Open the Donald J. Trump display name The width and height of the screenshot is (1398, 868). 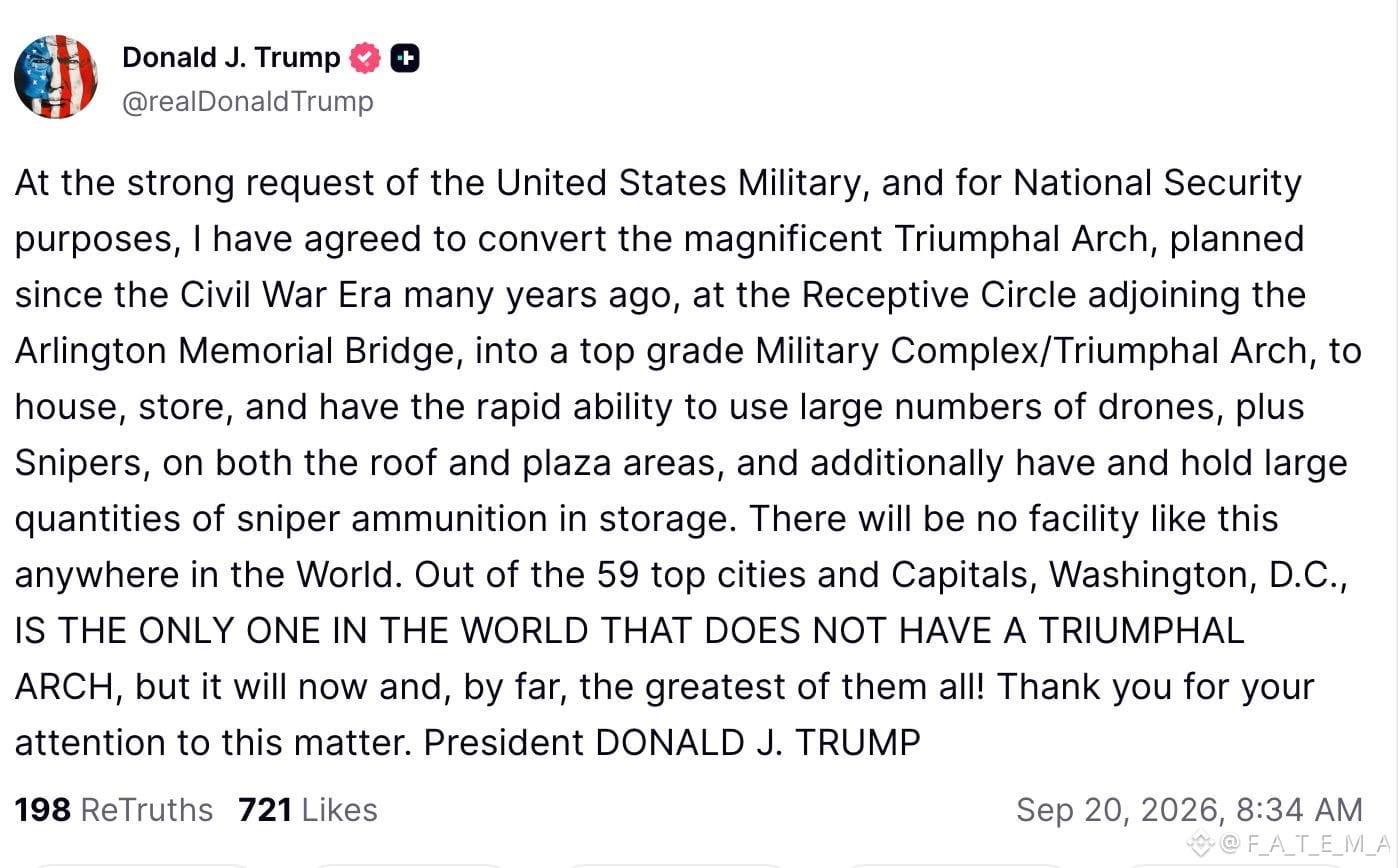pos(231,58)
